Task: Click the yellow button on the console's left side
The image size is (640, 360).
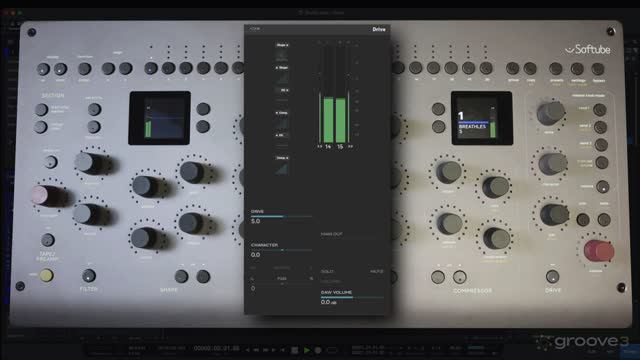Action: (47, 276)
